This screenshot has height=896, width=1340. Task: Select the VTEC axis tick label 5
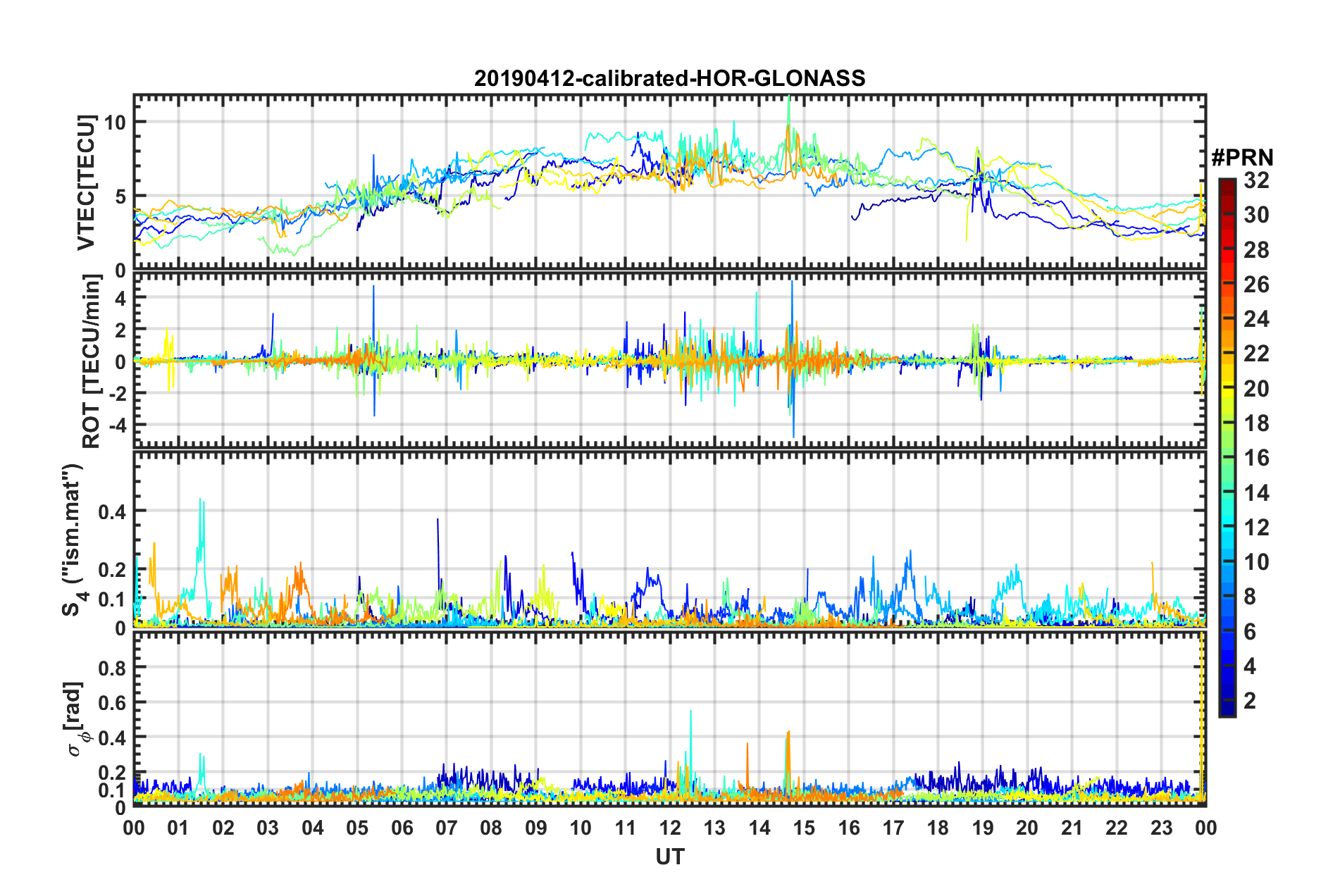coord(120,197)
